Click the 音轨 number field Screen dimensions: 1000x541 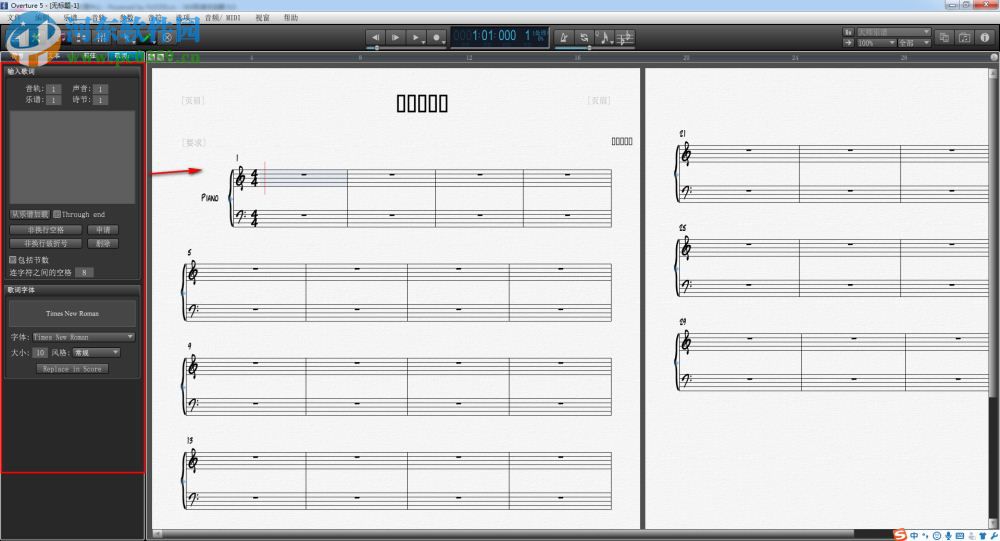click(x=54, y=89)
